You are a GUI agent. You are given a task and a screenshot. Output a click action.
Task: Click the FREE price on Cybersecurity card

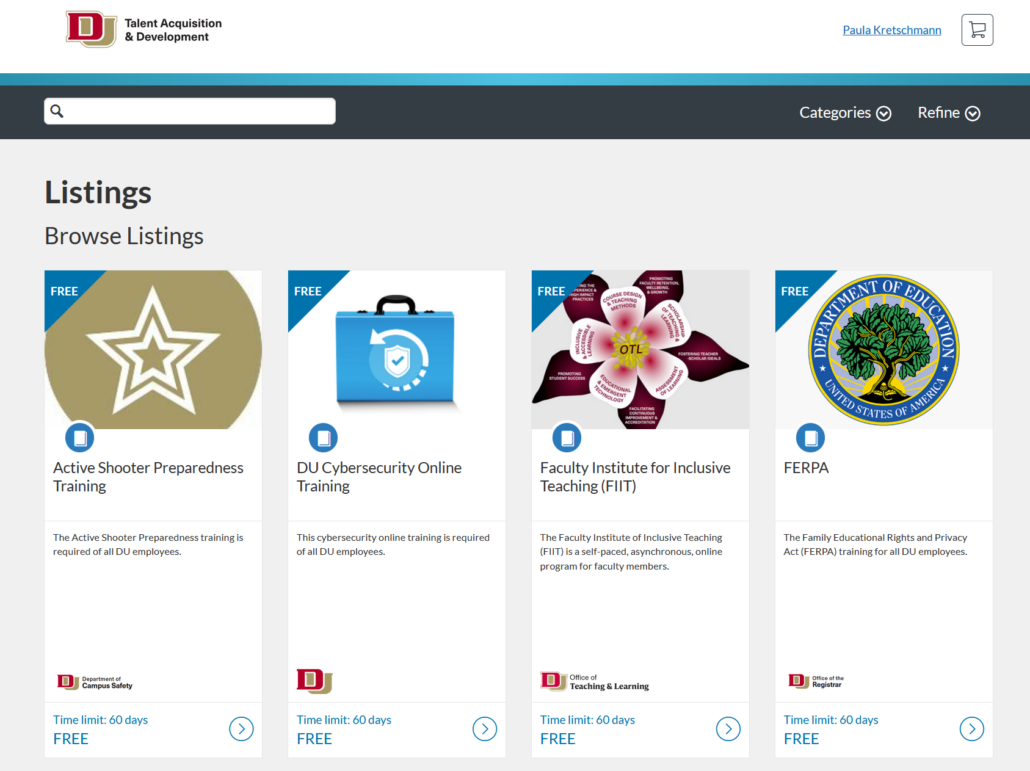point(314,739)
